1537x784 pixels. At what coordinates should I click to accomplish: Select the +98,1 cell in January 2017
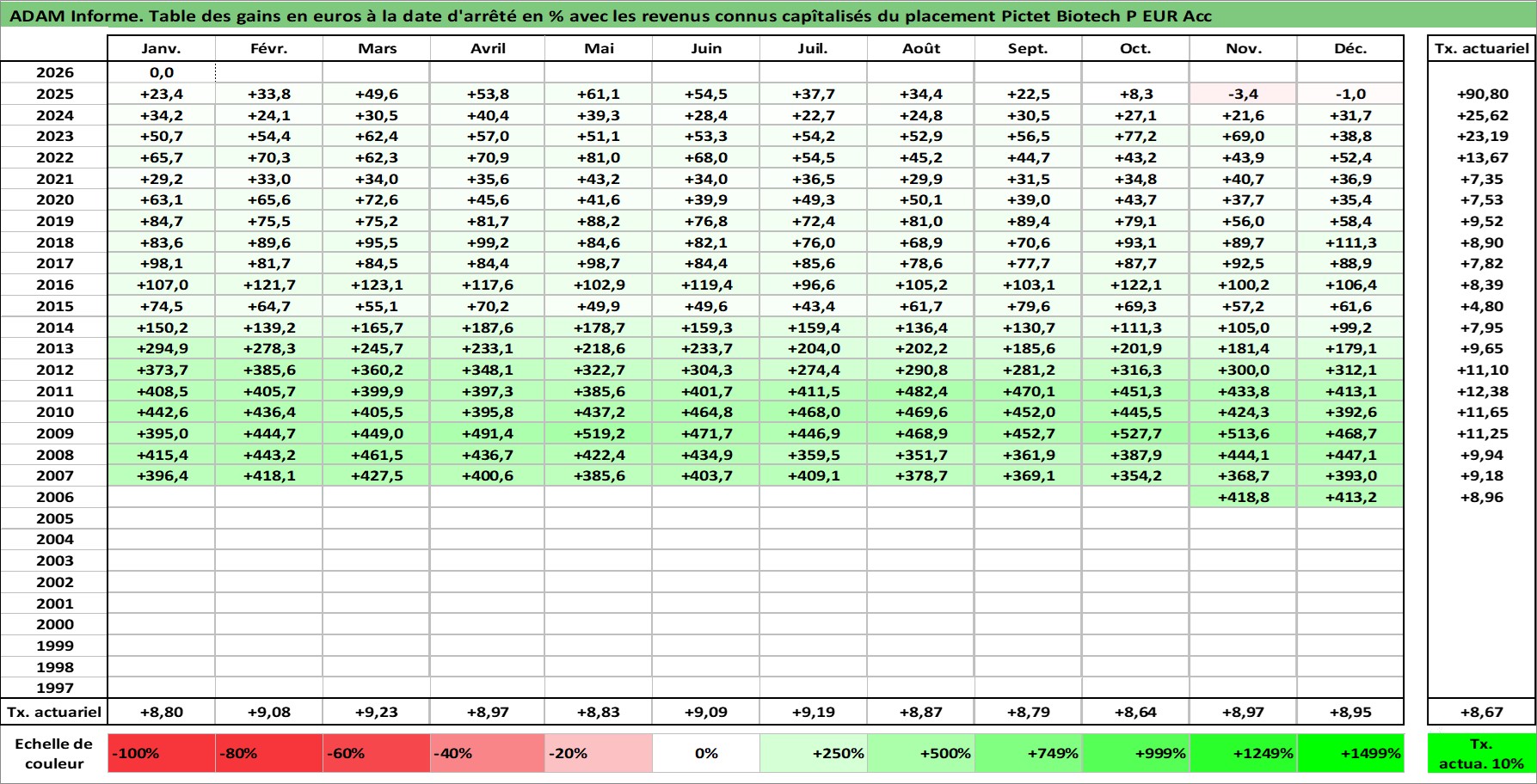coord(162,263)
